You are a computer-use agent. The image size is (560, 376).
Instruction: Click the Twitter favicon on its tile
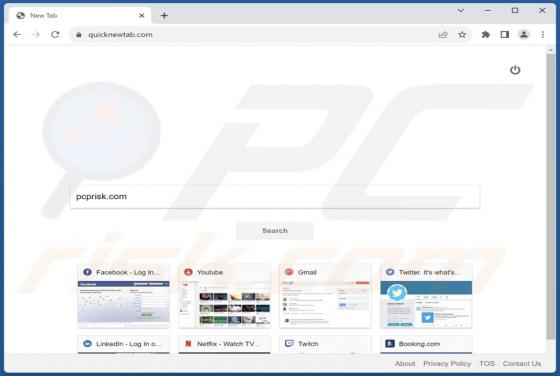click(390, 272)
